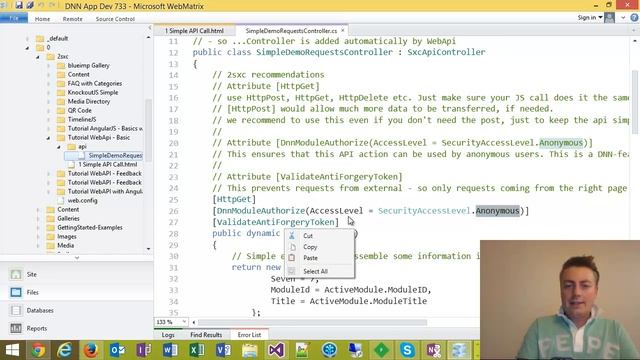The width and height of the screenshot is (640, 360).
Task: Close the SimpleDemoRequestsController.cs tab
Action: click(342, 30)
